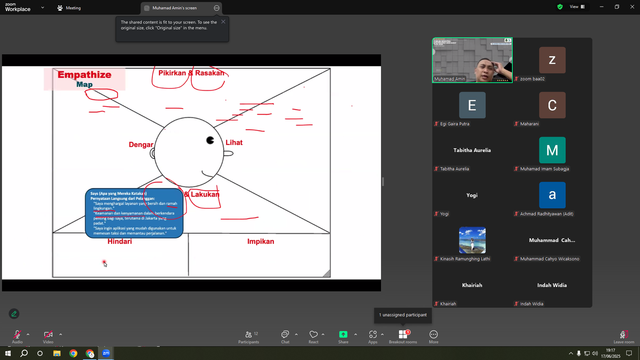Screen dimensions: 640x360
Task: Open the Participants panel
Action: [x=249, y=337]
